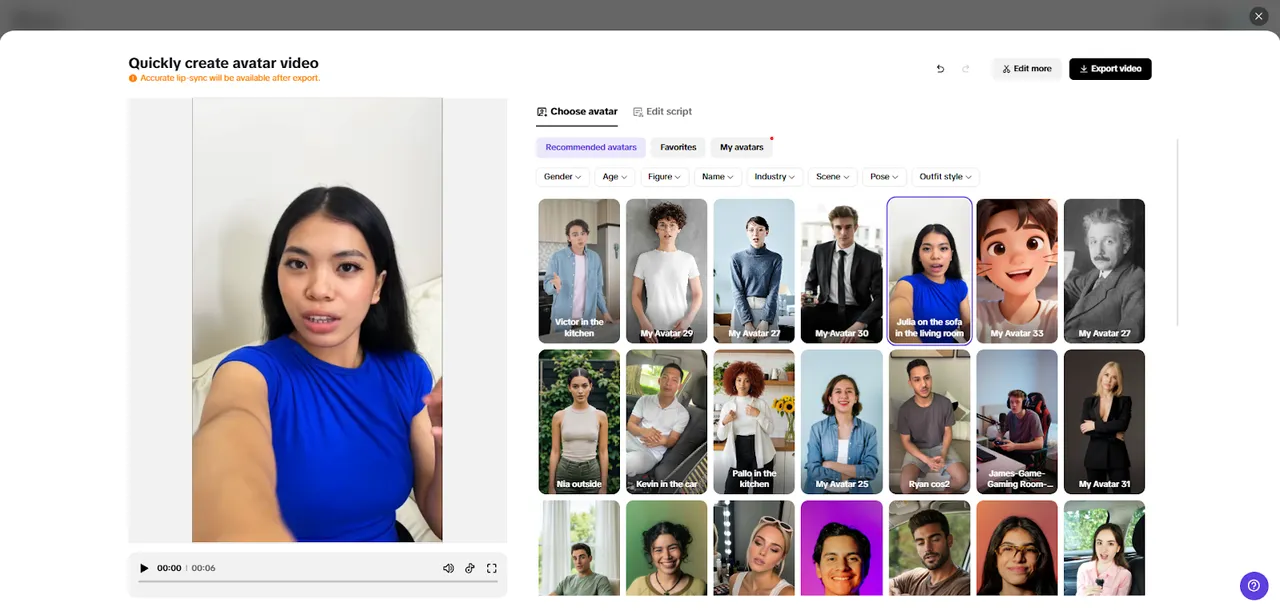Click the Edit script pencil icon
Screen dimensions: 1280x611
(640, 111)
